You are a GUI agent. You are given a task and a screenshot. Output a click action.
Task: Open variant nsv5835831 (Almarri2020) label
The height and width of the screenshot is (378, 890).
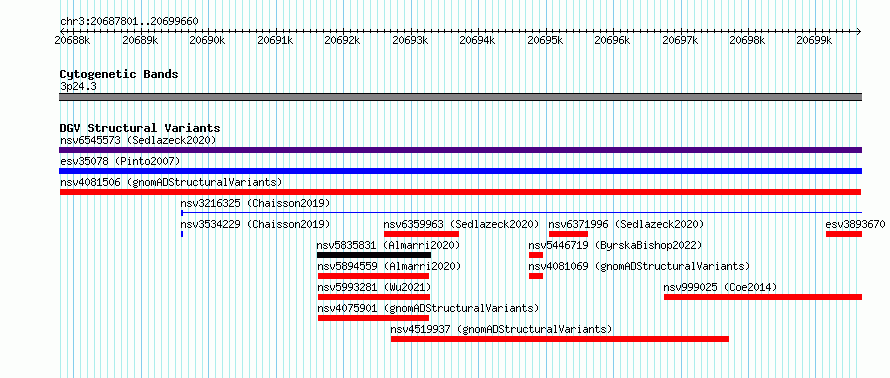point(388,245)
